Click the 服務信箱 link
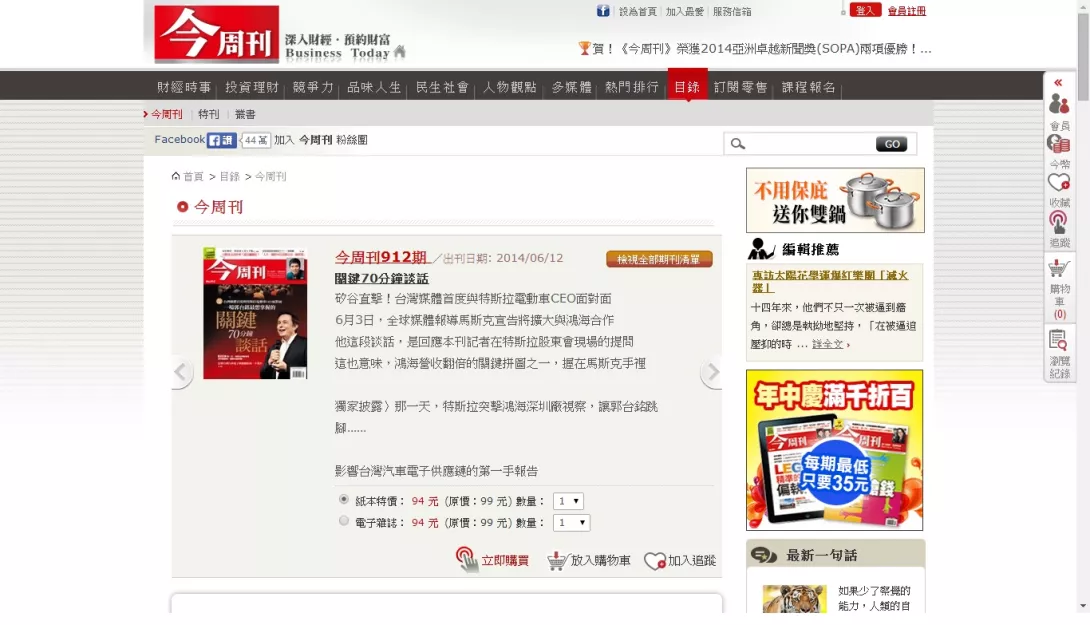This screenshot has width=1090, height=625. [732, 11]
